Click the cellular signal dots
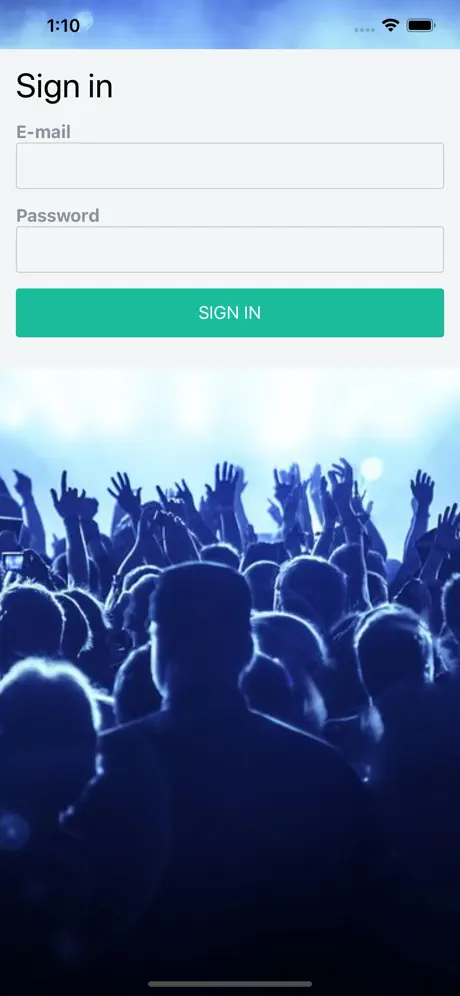460x996 pixels. tap(364, 29)
